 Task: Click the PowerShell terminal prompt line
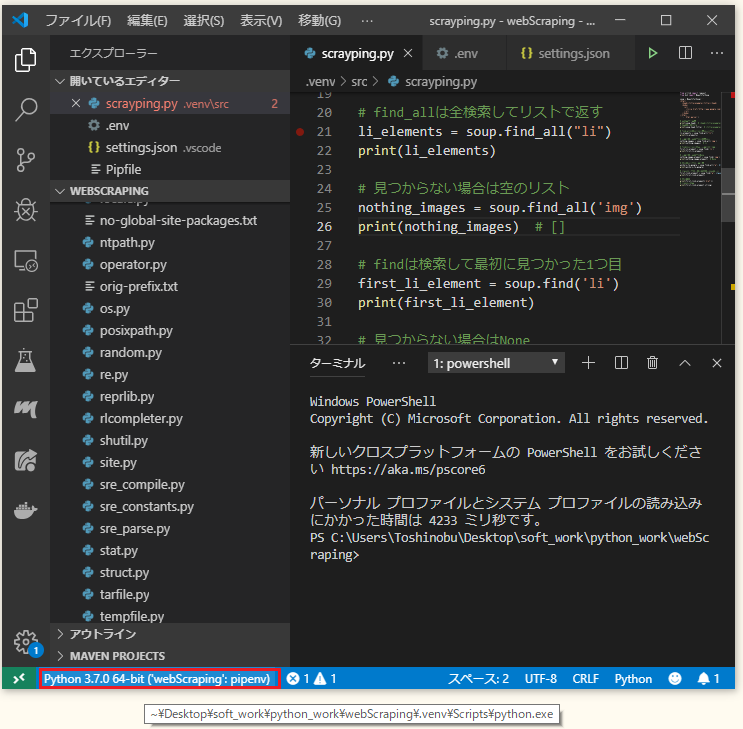click(509, 546)
